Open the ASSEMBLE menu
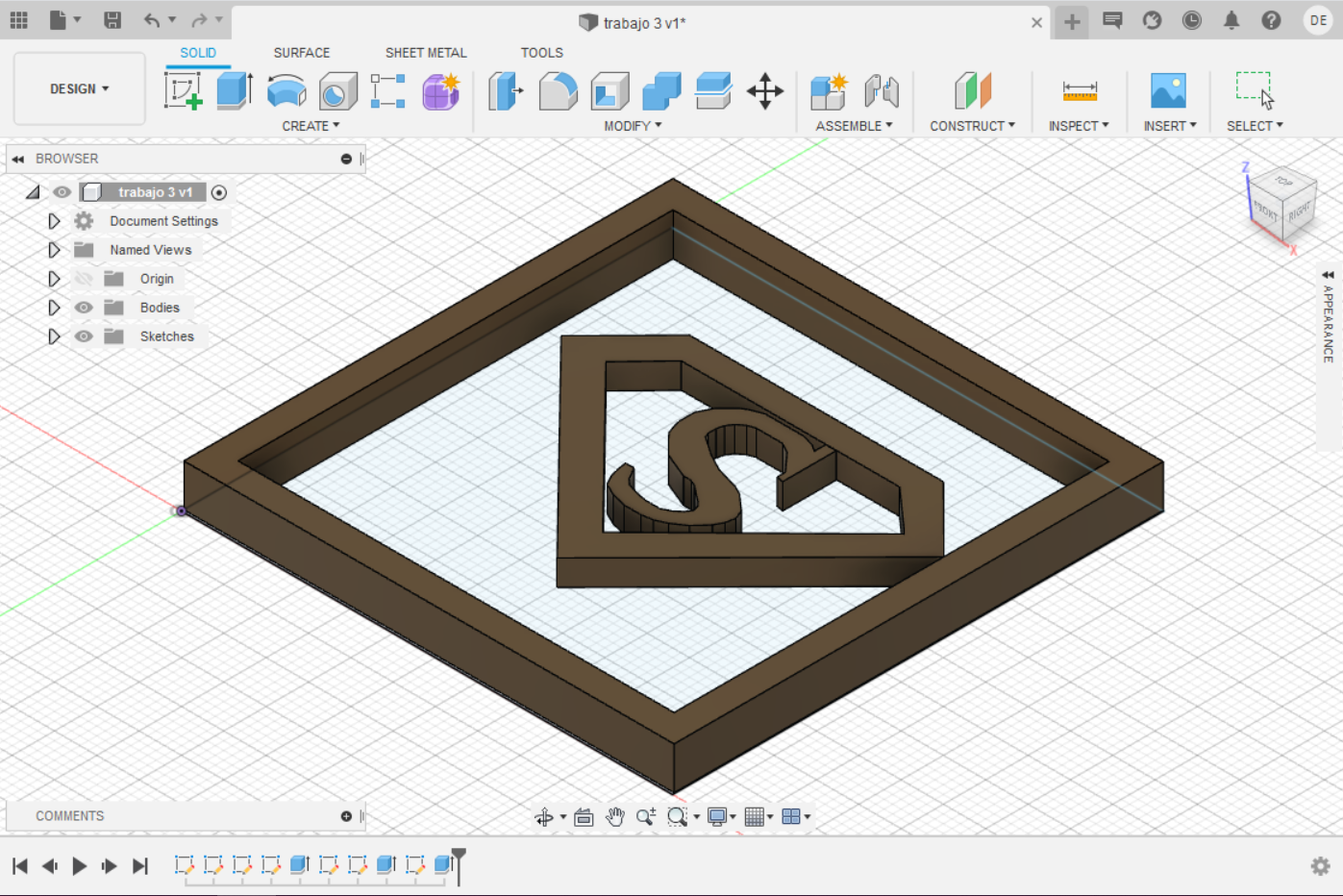The width and height of the screenshot is (1343, 896). (854, 126)
